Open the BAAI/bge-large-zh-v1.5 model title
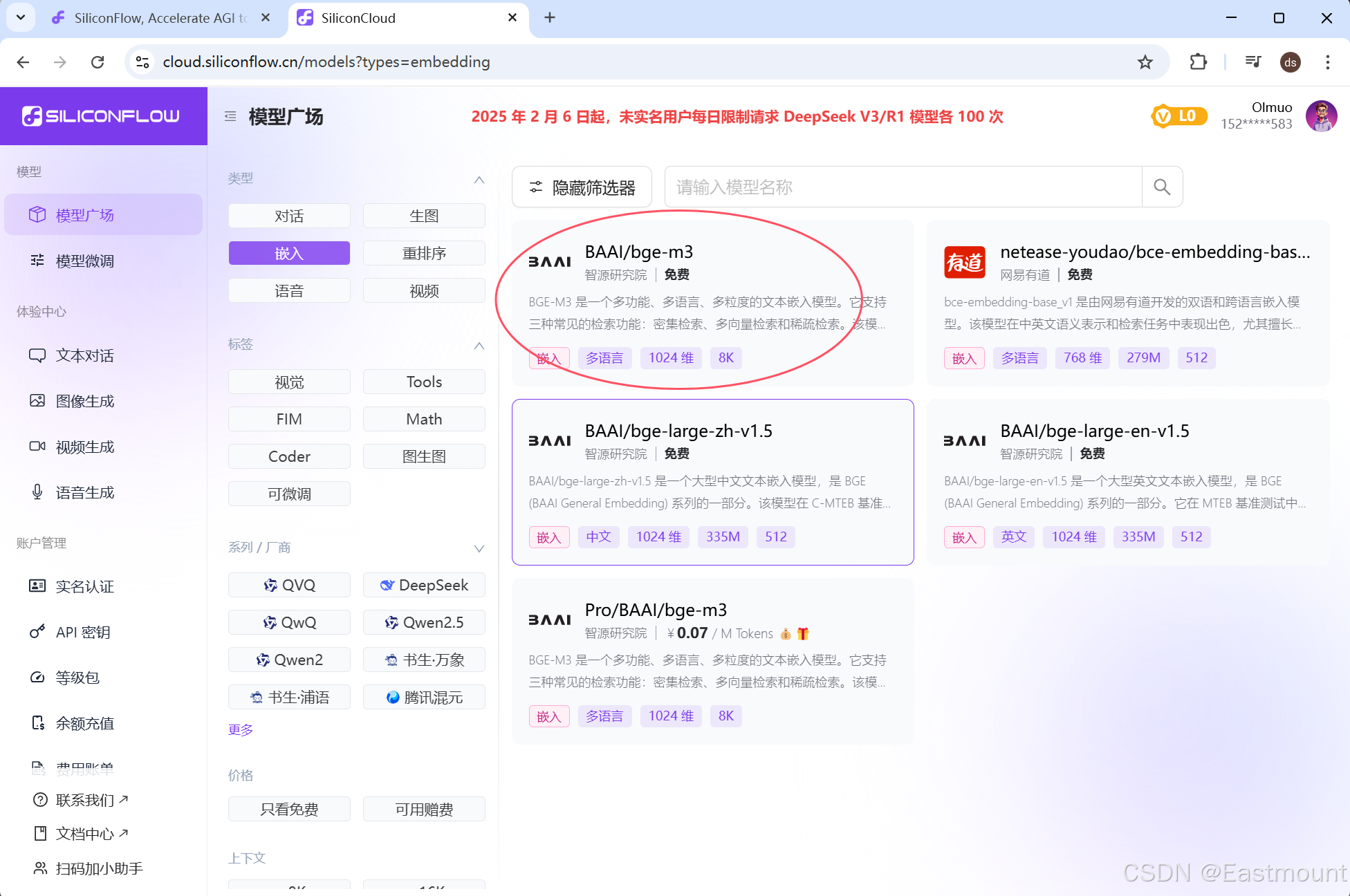The width and height of the screenshot is (1350, 896). [x=678, y=431]
